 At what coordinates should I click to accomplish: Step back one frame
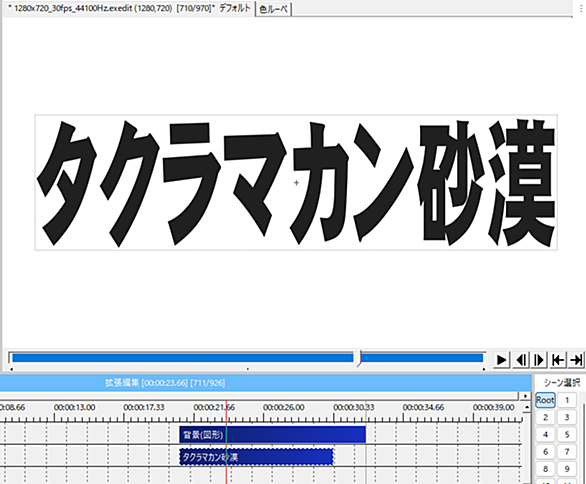[x=521, y=360]
